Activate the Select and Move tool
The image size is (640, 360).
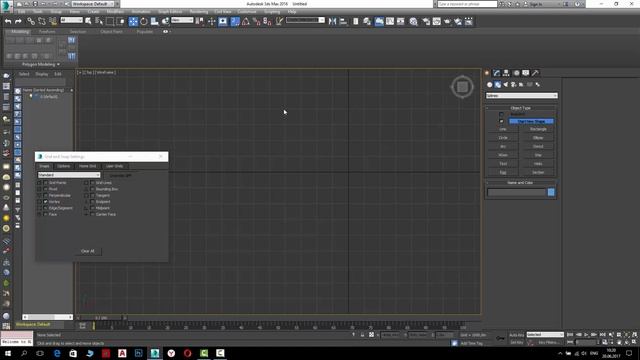[x=133, y=21]
